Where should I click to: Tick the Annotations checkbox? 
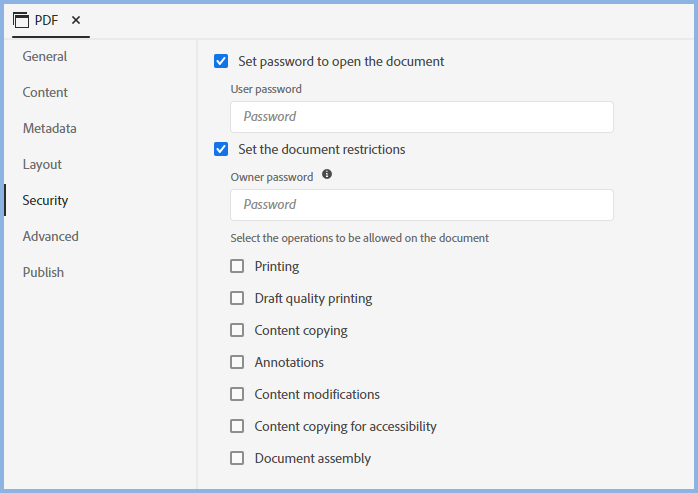237,362
